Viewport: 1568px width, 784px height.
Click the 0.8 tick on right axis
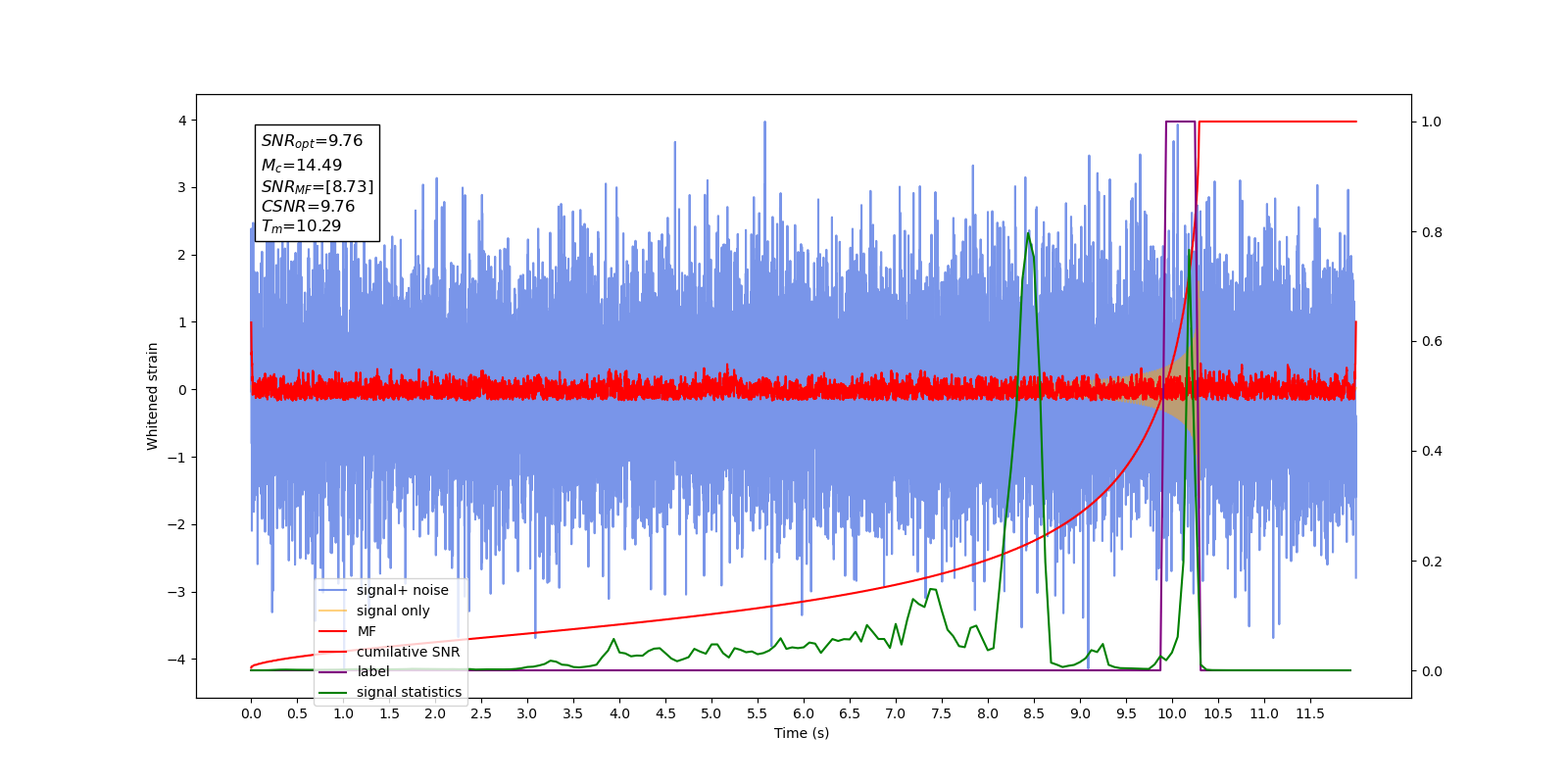point(1432,232)
